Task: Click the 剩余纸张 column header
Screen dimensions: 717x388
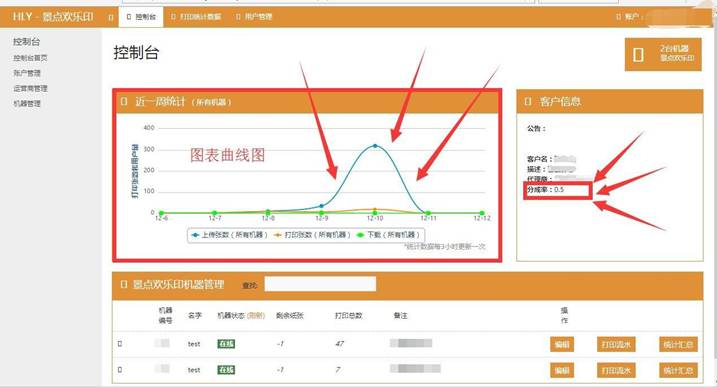Action: [x=290, y=315]
